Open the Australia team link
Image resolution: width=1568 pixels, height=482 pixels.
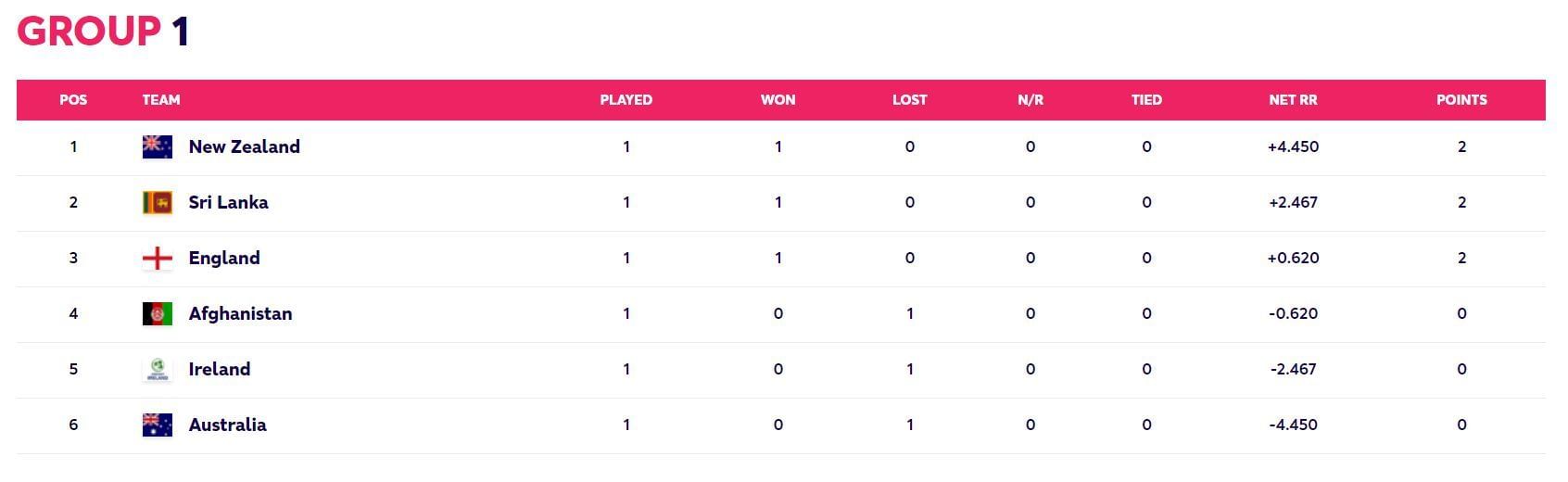[x=227, y=425]
